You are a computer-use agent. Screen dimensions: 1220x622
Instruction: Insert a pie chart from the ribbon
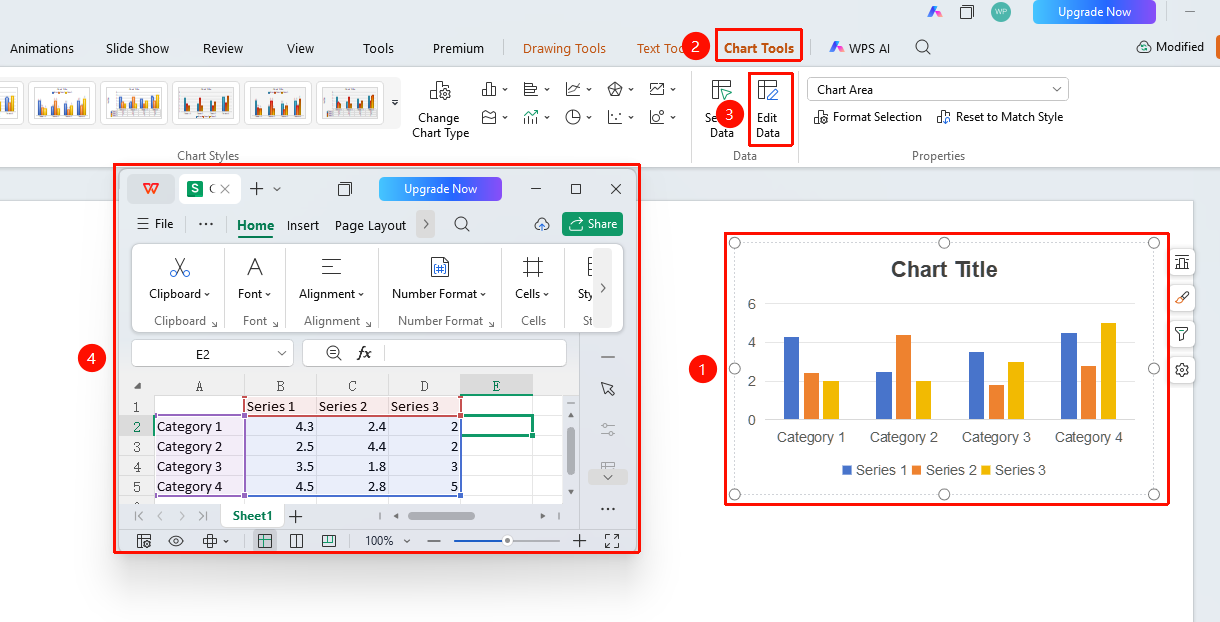click(x=573, y=117)
